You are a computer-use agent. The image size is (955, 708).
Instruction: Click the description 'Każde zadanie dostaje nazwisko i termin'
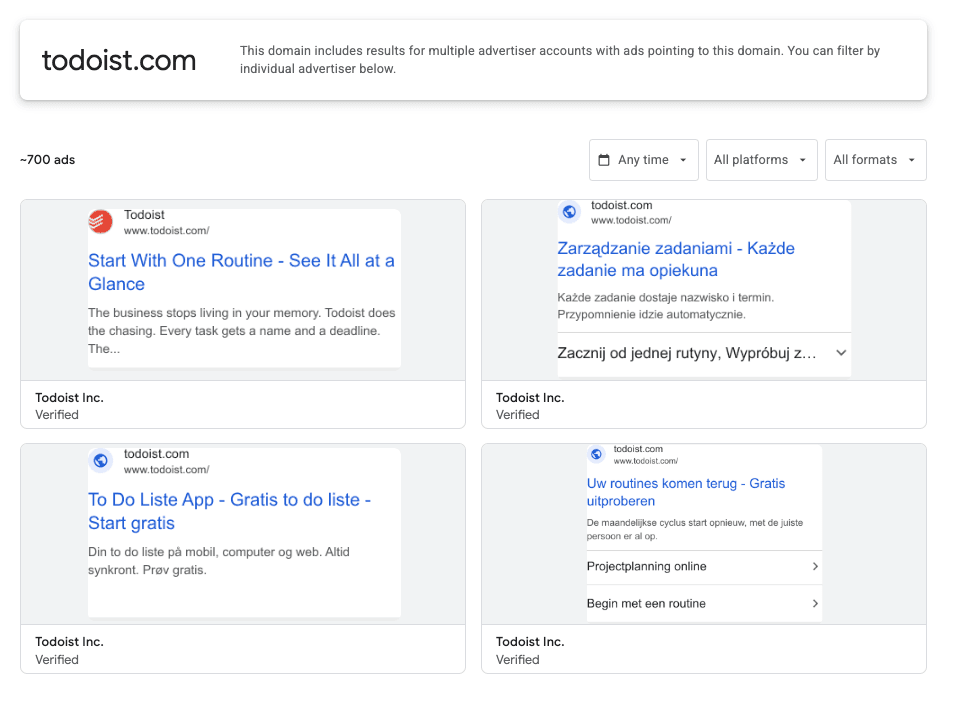pyautogui.click(x=666, y=306)
